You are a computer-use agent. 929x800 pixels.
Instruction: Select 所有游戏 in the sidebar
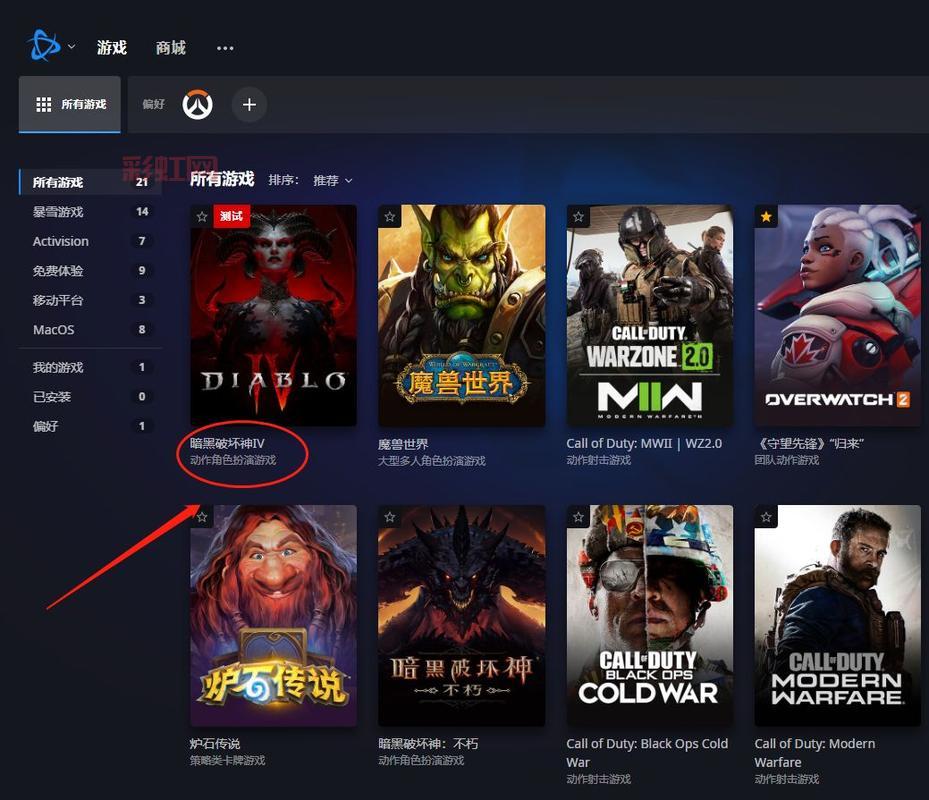coord(91,182)
